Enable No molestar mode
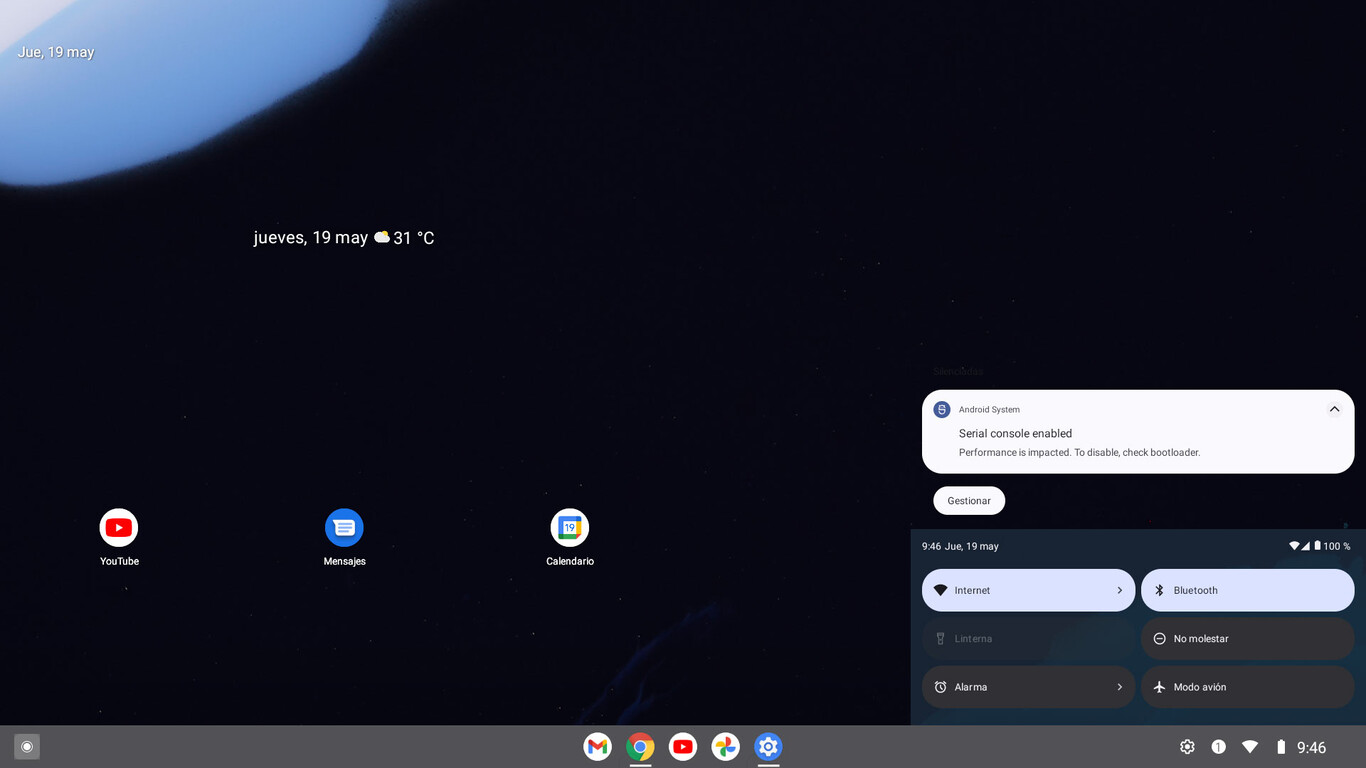Screen dimensions: 1366x768 tap(1247, 638)
